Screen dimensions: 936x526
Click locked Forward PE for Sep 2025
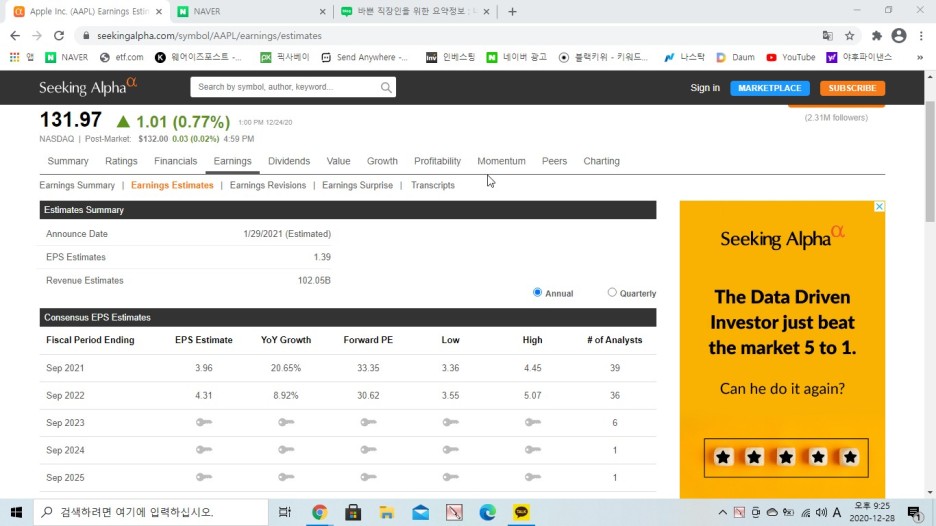[368, 477]
